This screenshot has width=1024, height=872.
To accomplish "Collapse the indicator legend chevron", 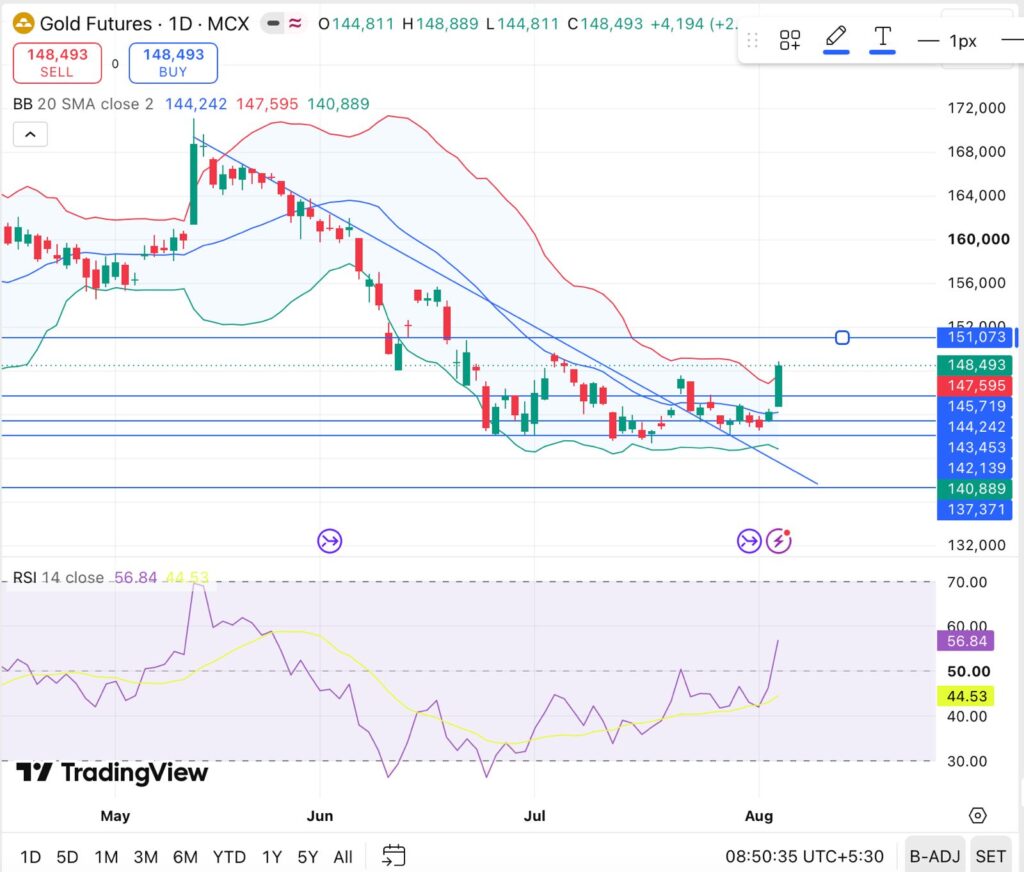I will point(30,135).
